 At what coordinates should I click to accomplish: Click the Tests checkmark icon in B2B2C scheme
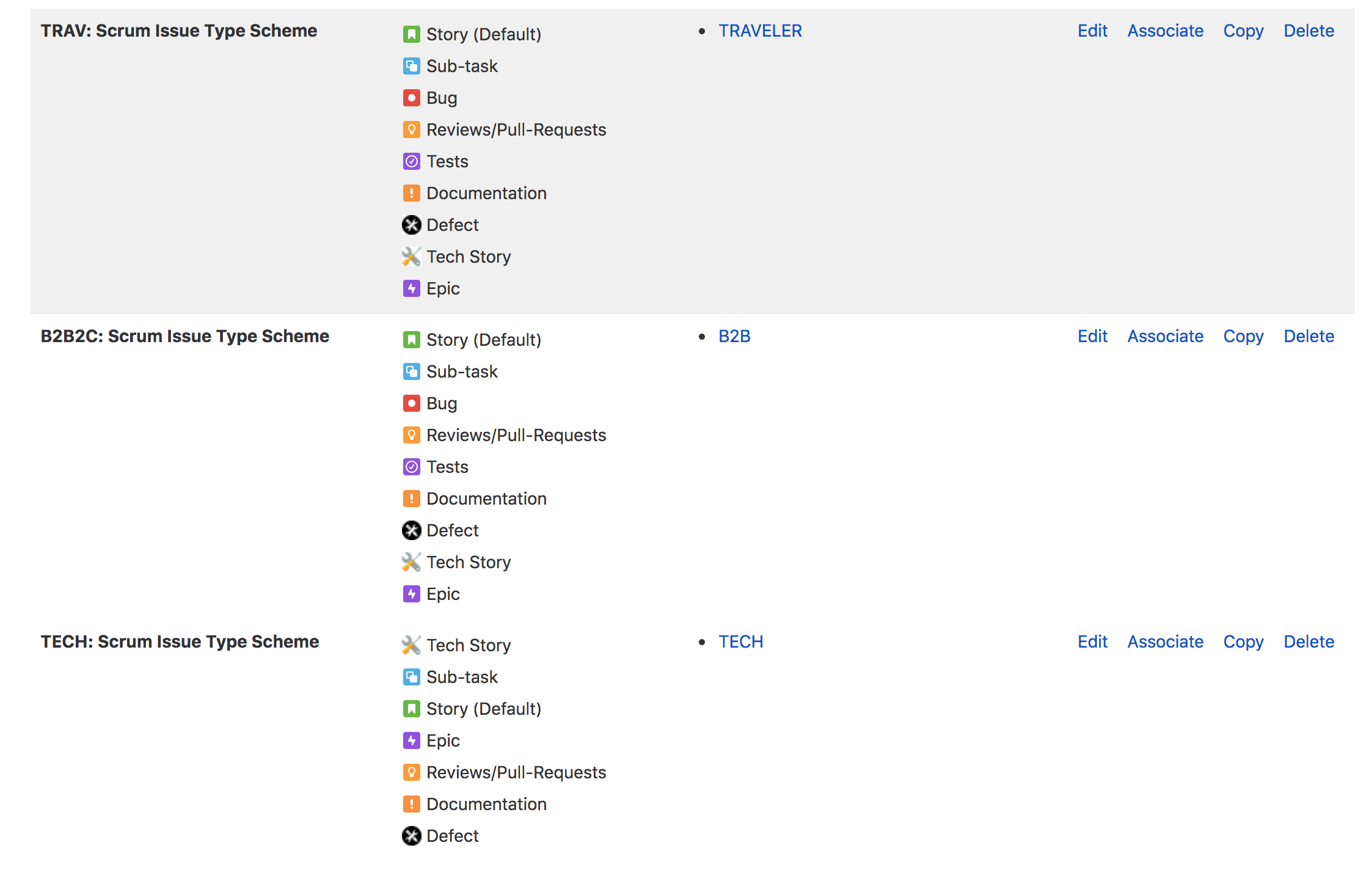411,467
